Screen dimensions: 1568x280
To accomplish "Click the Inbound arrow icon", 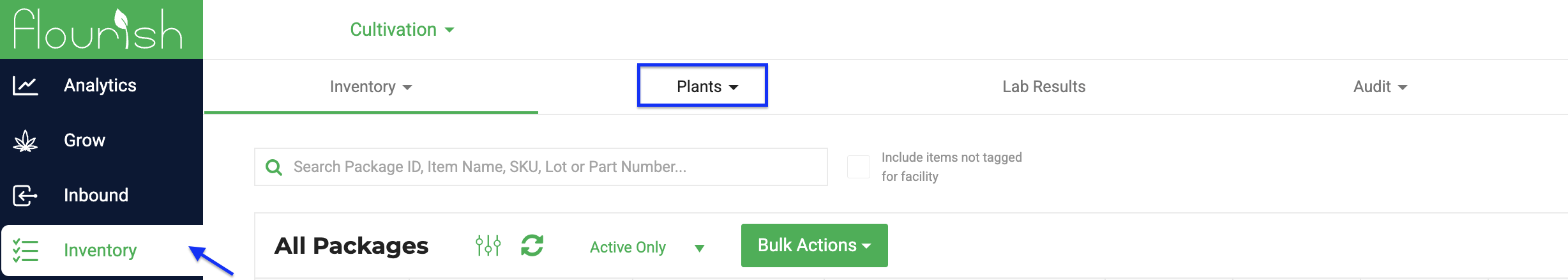I will point(26,196).
